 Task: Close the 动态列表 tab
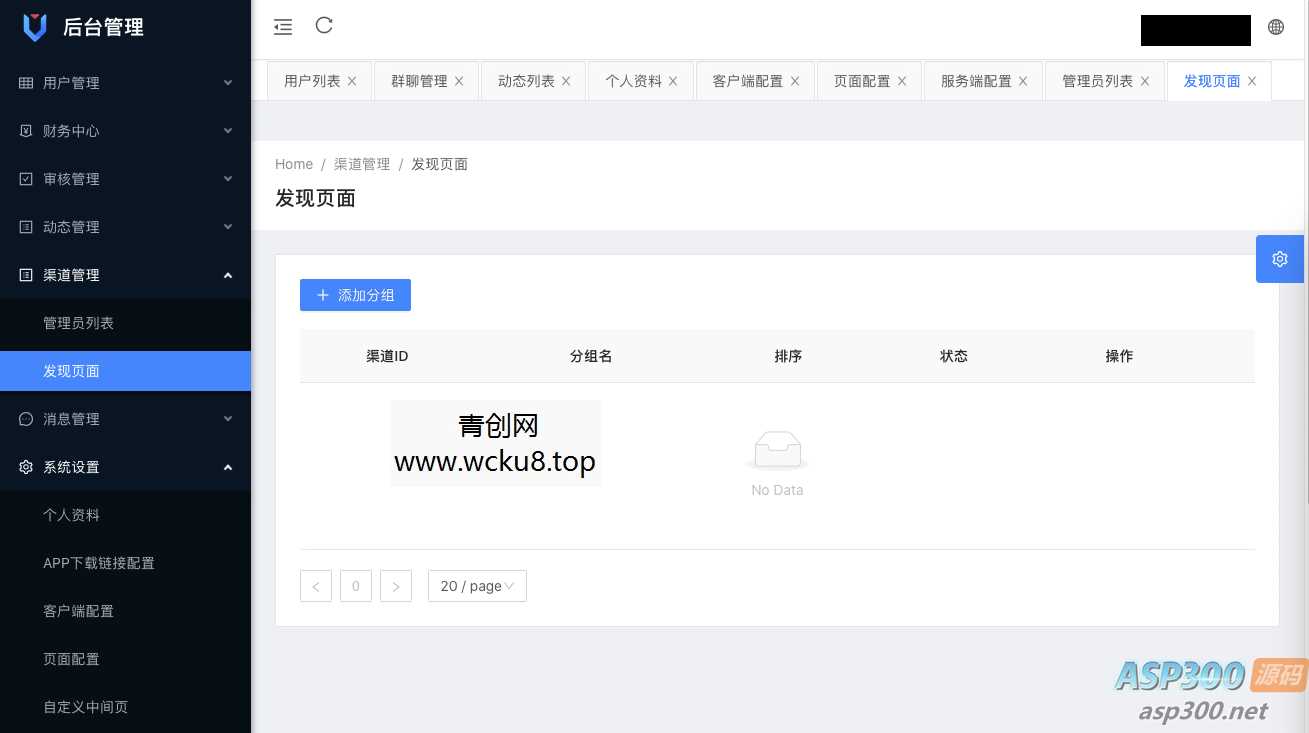click(565, 81)
